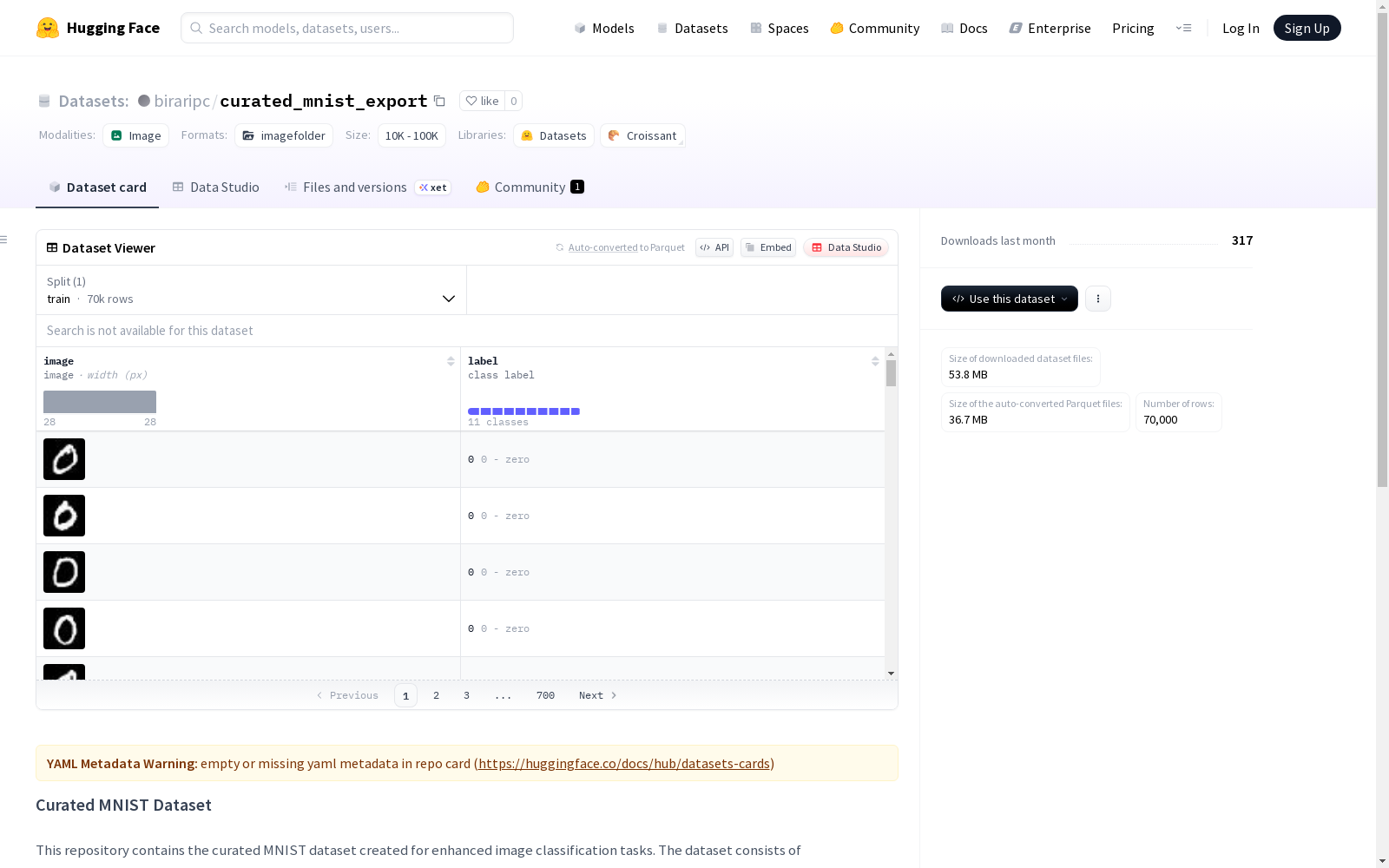Click the Downloads last month value 317
1389x868 pixels.
pos(1242,240)
